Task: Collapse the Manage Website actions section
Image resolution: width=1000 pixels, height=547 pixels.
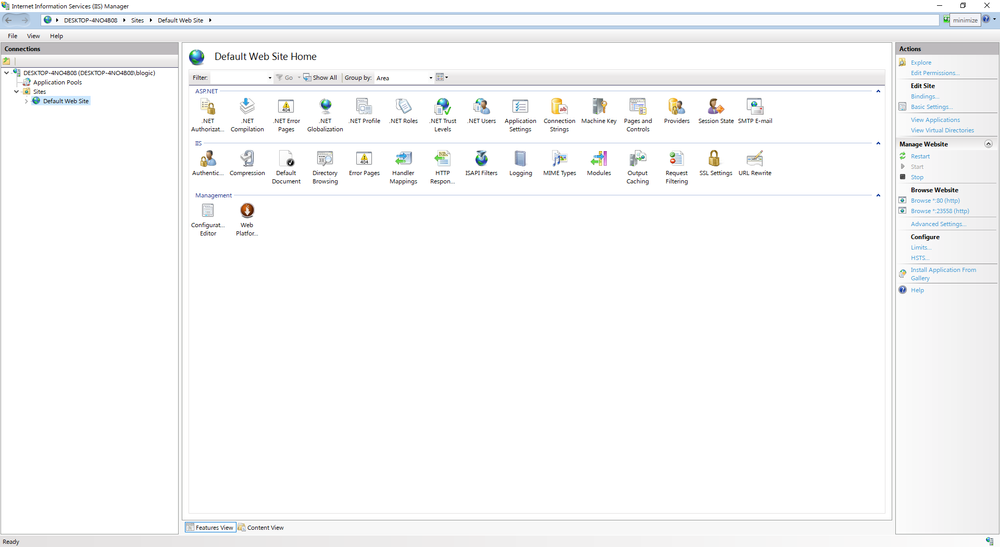Action: [x=989, y=144]
